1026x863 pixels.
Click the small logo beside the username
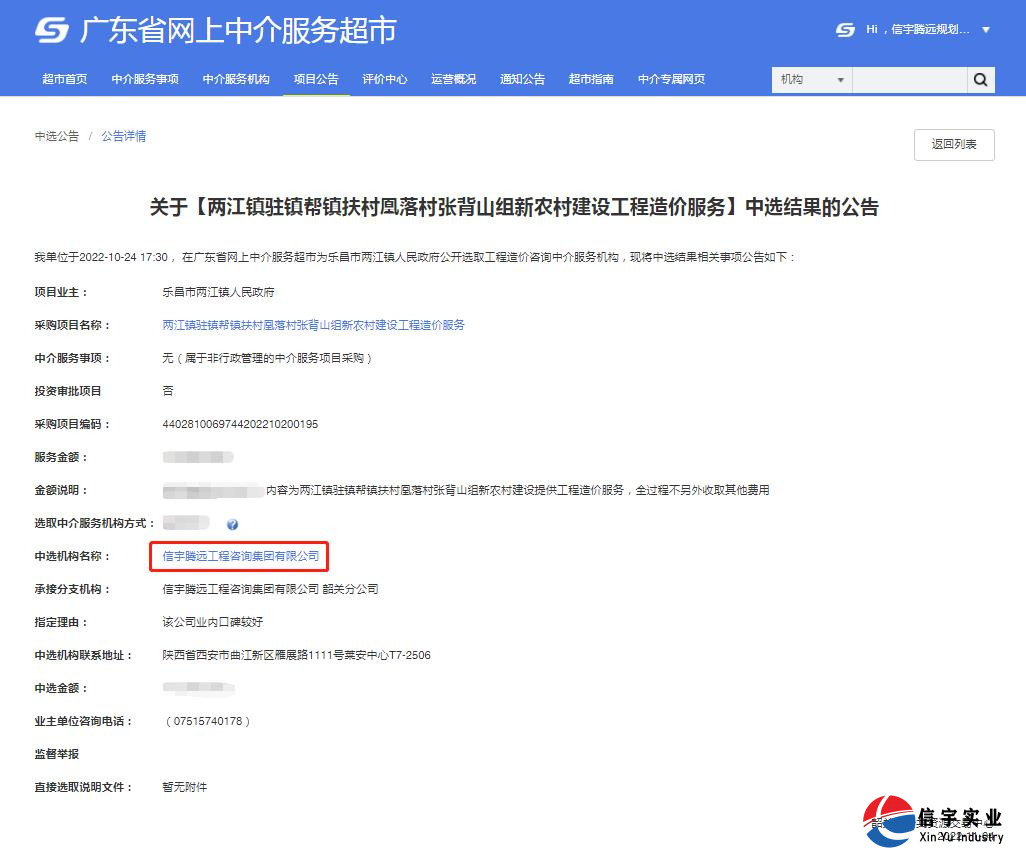[x=843, y=30]
